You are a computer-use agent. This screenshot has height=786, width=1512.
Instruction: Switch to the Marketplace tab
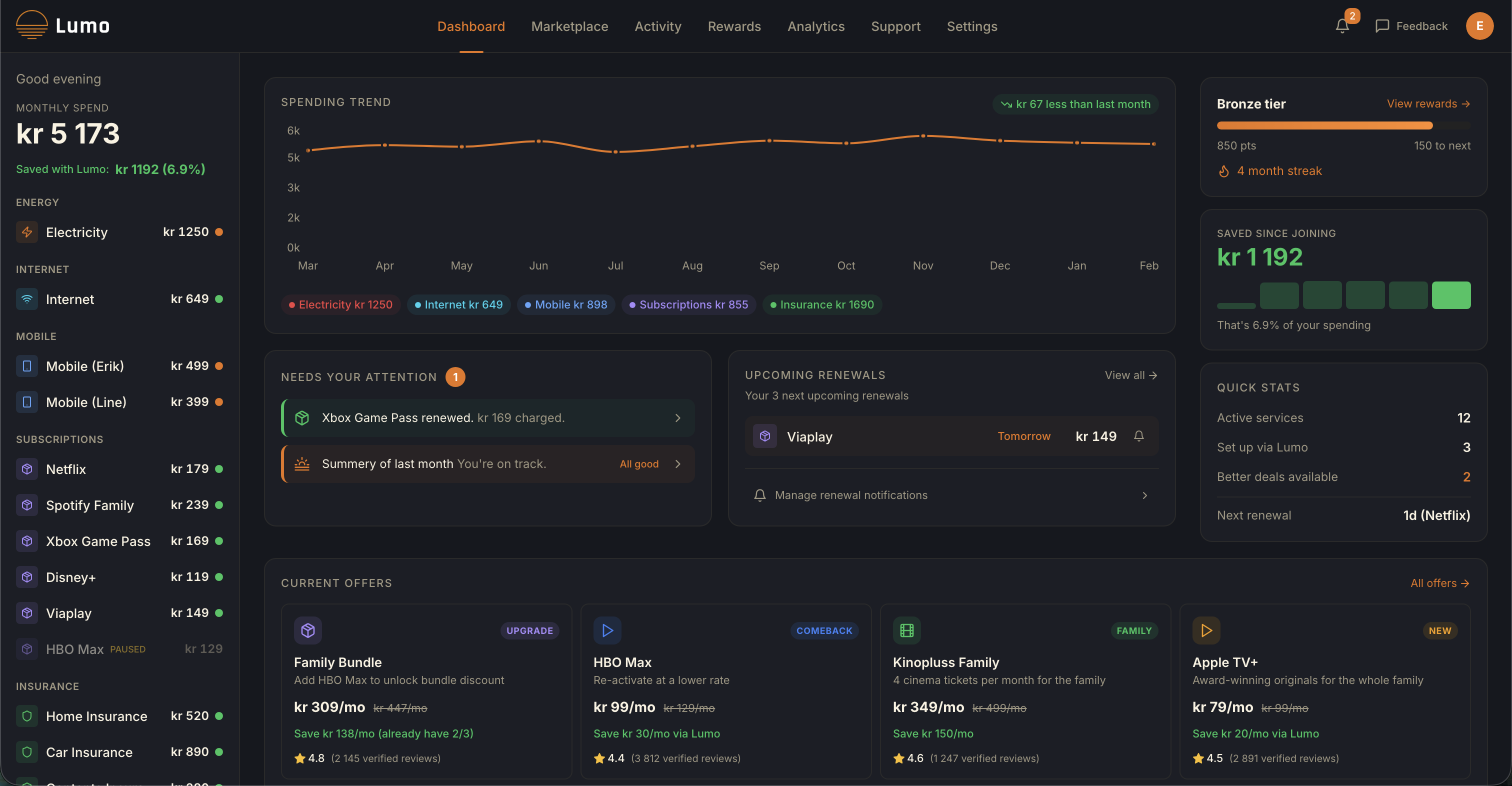click(x=569, y=26)
